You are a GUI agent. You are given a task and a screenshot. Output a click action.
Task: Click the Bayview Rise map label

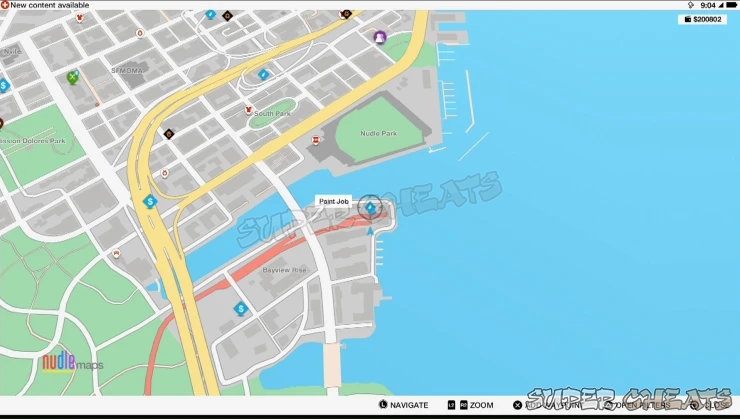[x=285, y=270]
